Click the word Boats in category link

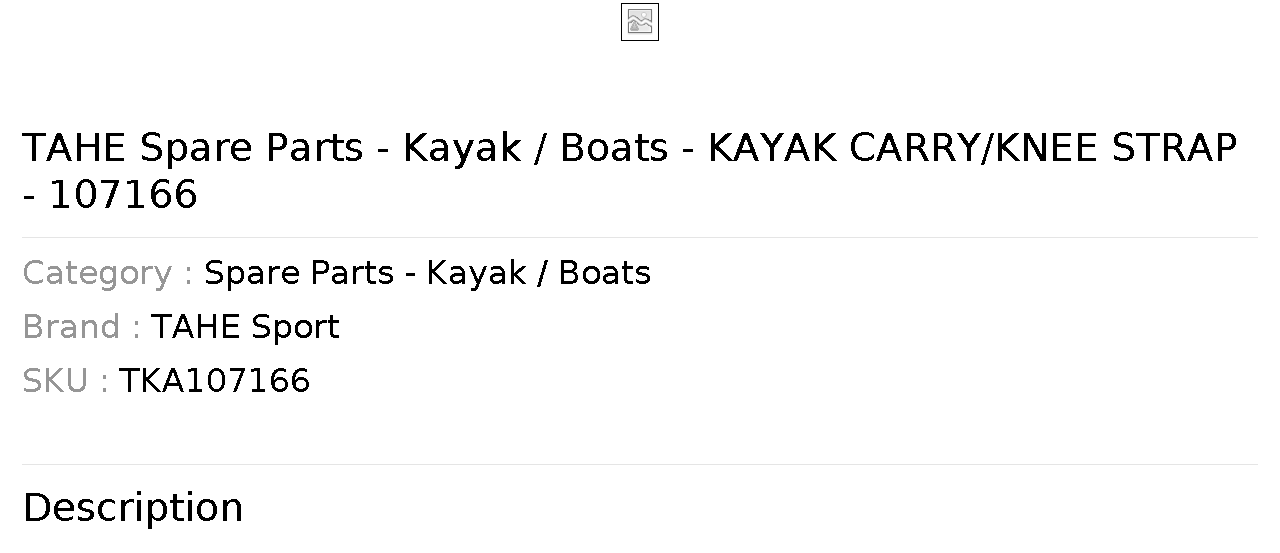tap(605, 273)
